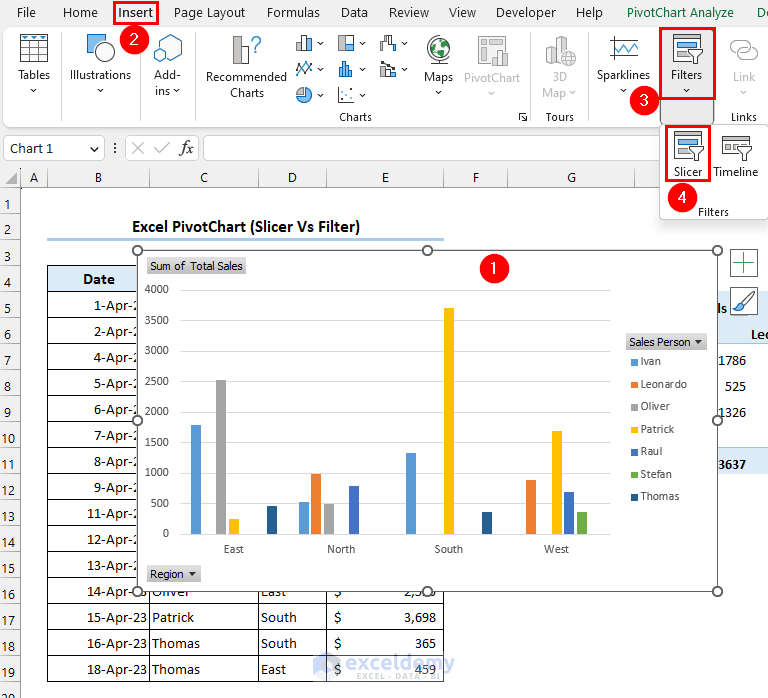Insert hierarchy chart icon
The image size is (768, 698).
click(x=346, y=44)
